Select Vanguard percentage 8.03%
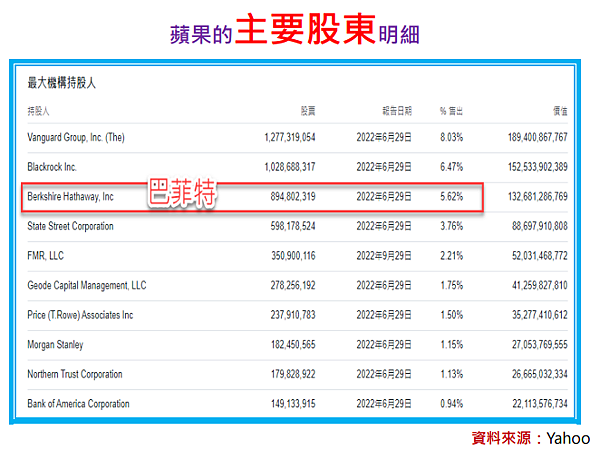Viewport: 600px width, 450px height. 452,137
